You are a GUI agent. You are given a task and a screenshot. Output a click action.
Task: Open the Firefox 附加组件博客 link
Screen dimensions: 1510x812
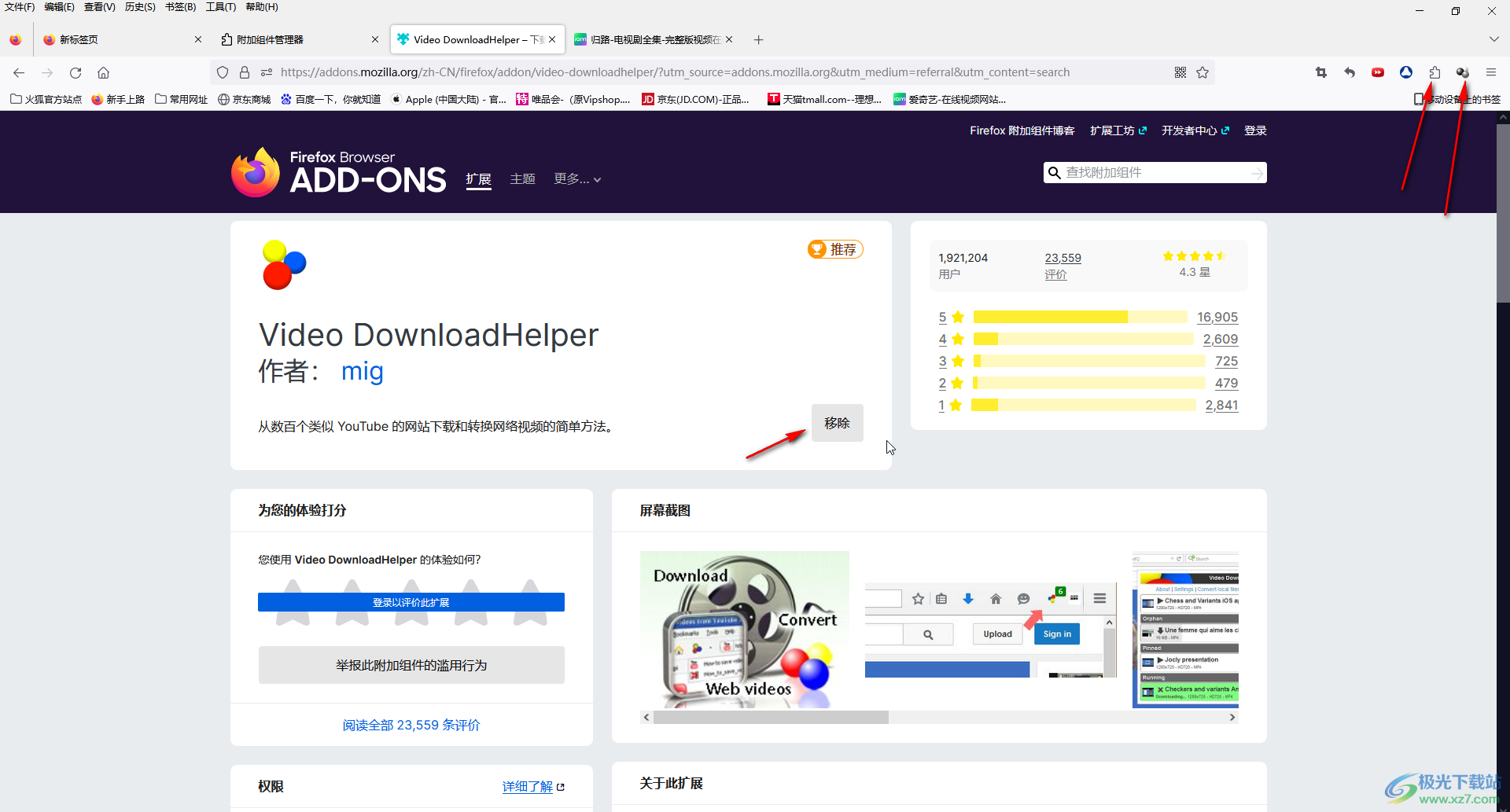click(1022, 130)
